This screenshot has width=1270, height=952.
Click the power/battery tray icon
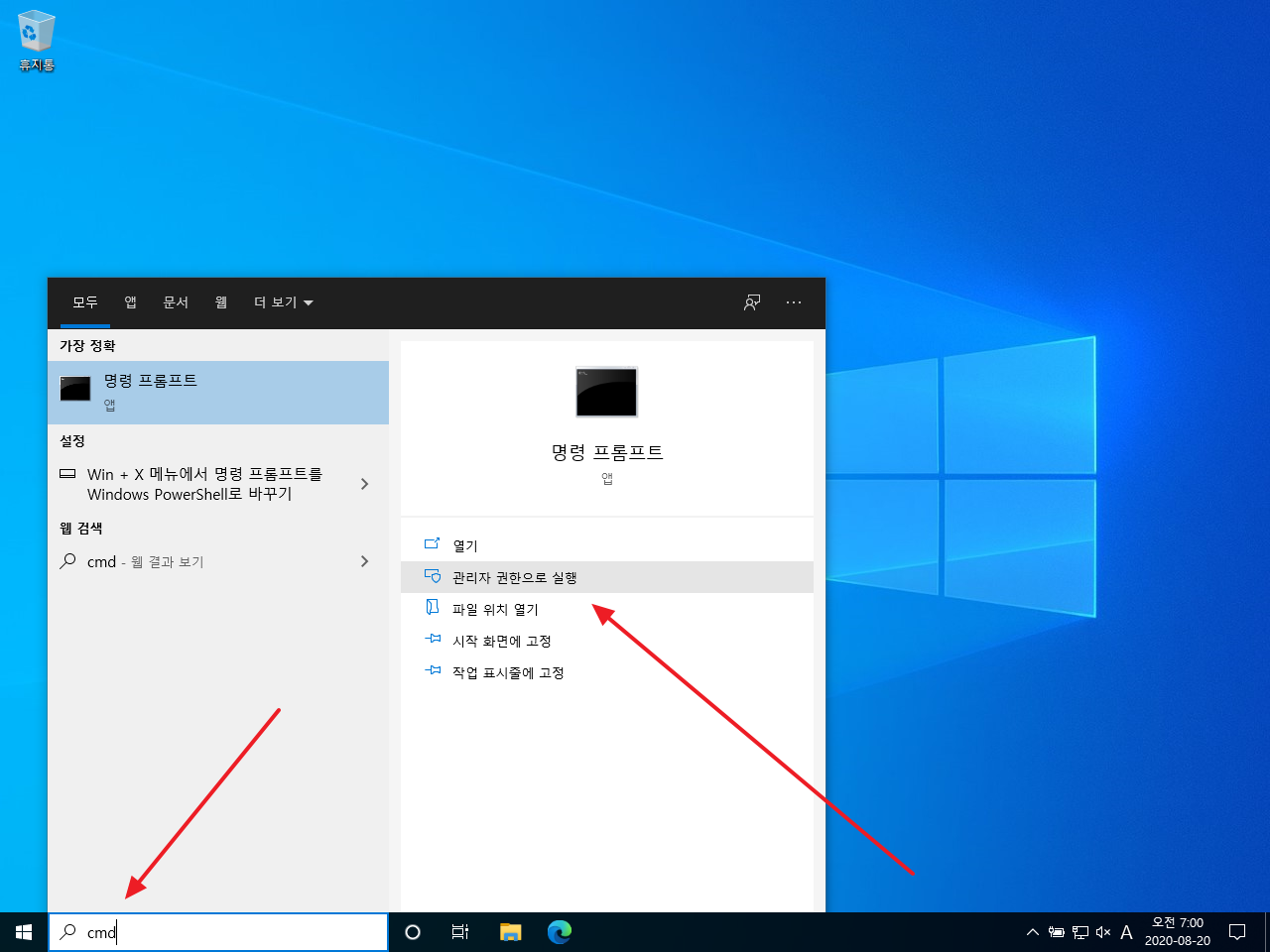pyautogui.click(x=1057, y=932)
